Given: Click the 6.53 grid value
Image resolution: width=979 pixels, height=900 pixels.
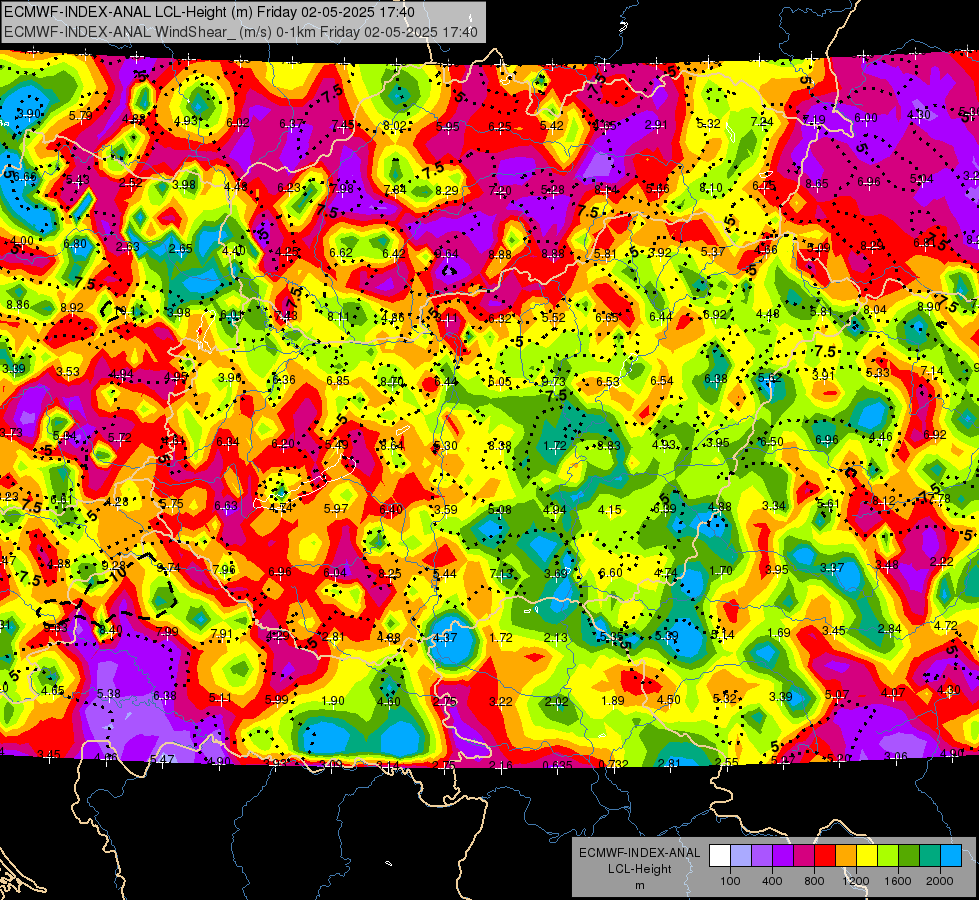Looking at the screenshot, I should (x=608, y=382).
